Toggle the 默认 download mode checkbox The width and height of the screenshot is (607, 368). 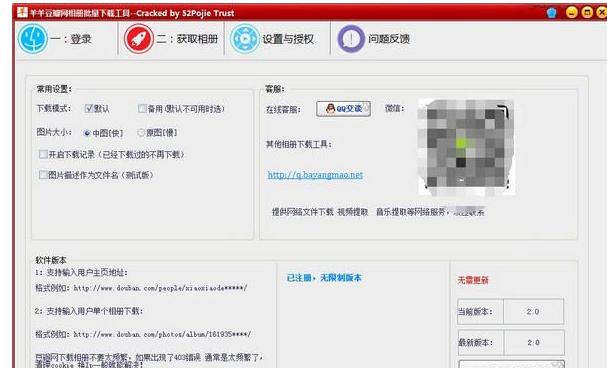(89, 109)
